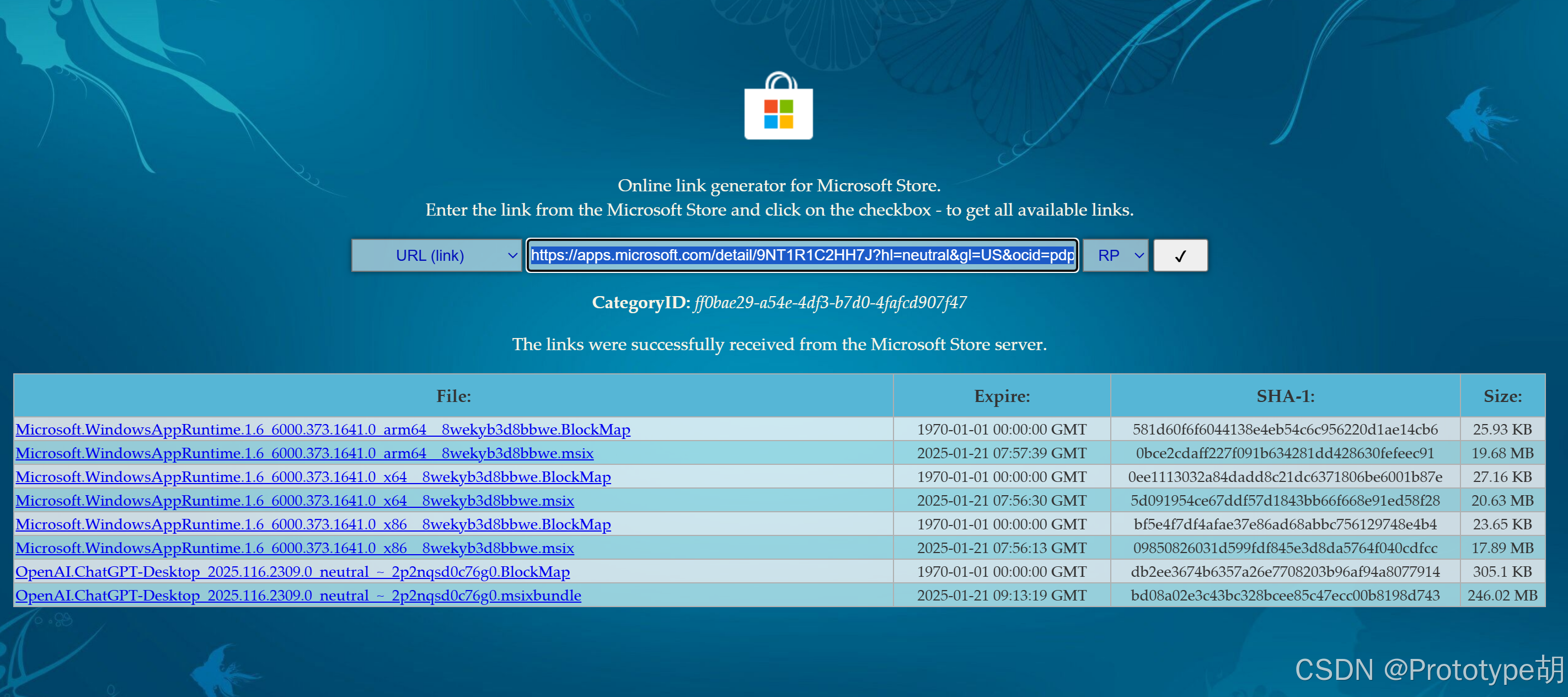Click the 25.93 KB size cell

click(x=1502, y=429)
